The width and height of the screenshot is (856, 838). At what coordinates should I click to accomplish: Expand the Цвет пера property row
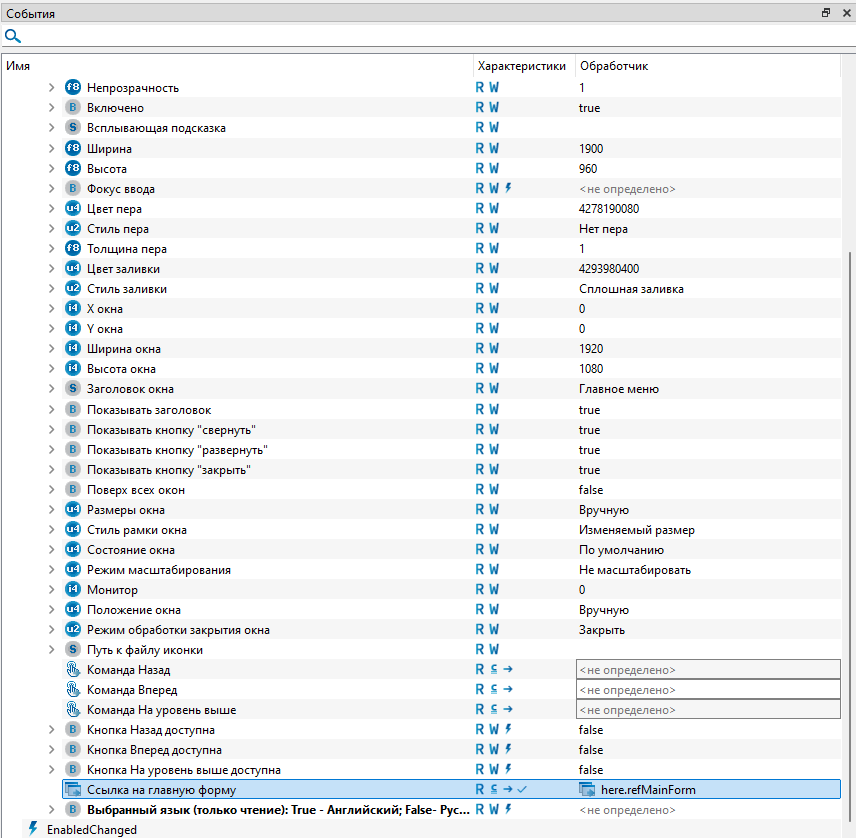point(52,209)
